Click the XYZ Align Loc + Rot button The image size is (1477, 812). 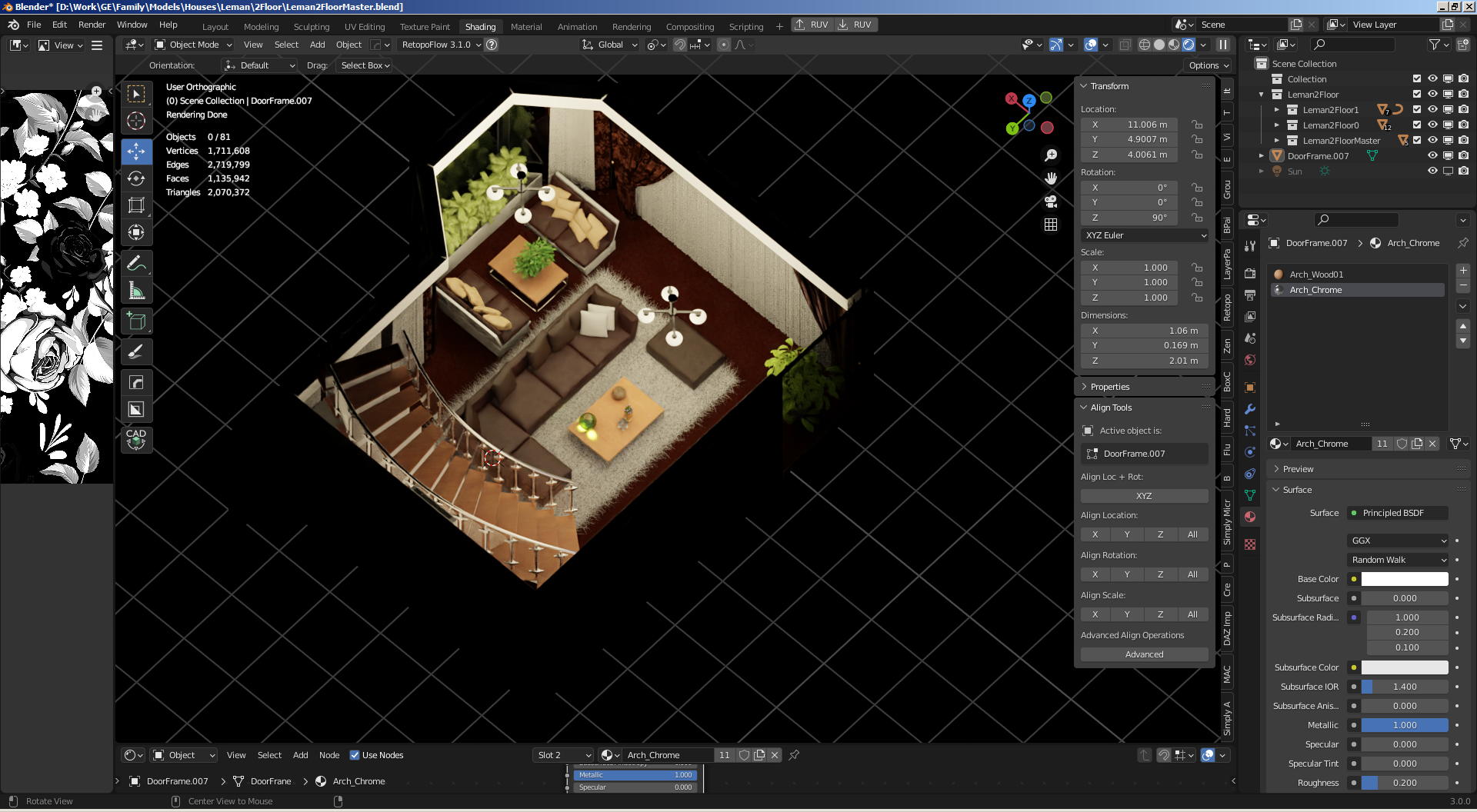click(1144, 496)
